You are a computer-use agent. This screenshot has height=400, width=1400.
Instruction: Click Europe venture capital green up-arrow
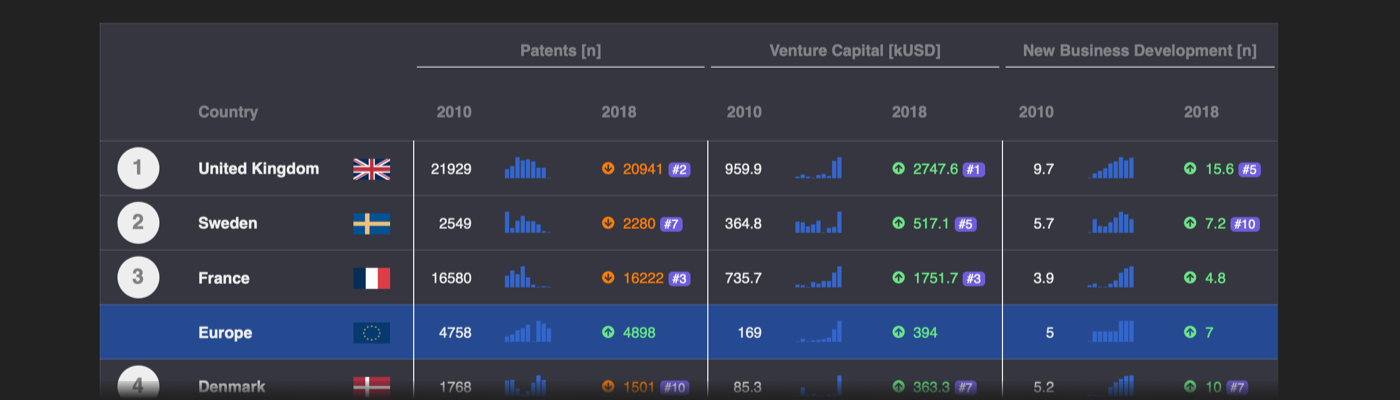click(898, 333)
